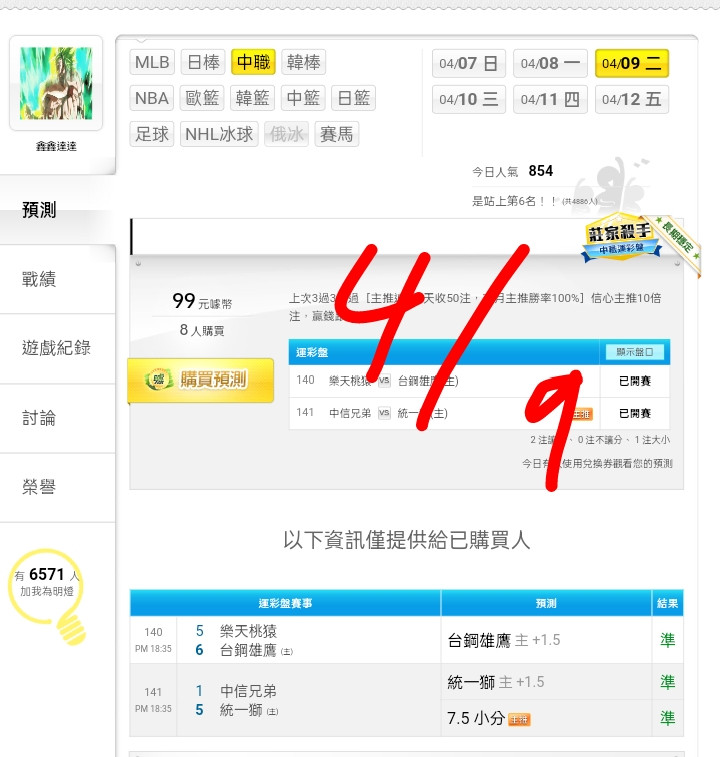Click the 購買預測 button

[x=200, y=380]
